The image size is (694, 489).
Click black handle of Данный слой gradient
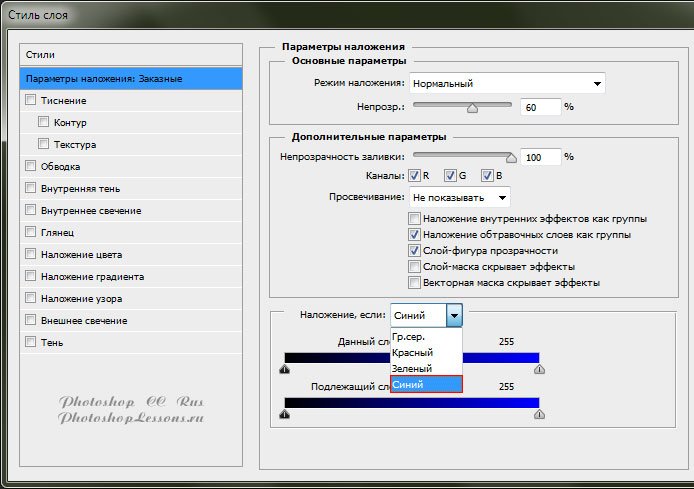(x=285, y=369)
